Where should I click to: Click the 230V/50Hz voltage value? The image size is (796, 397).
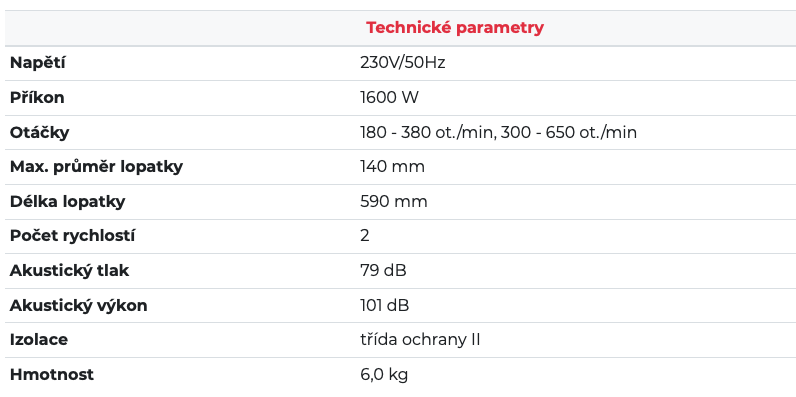click(403, 63)
